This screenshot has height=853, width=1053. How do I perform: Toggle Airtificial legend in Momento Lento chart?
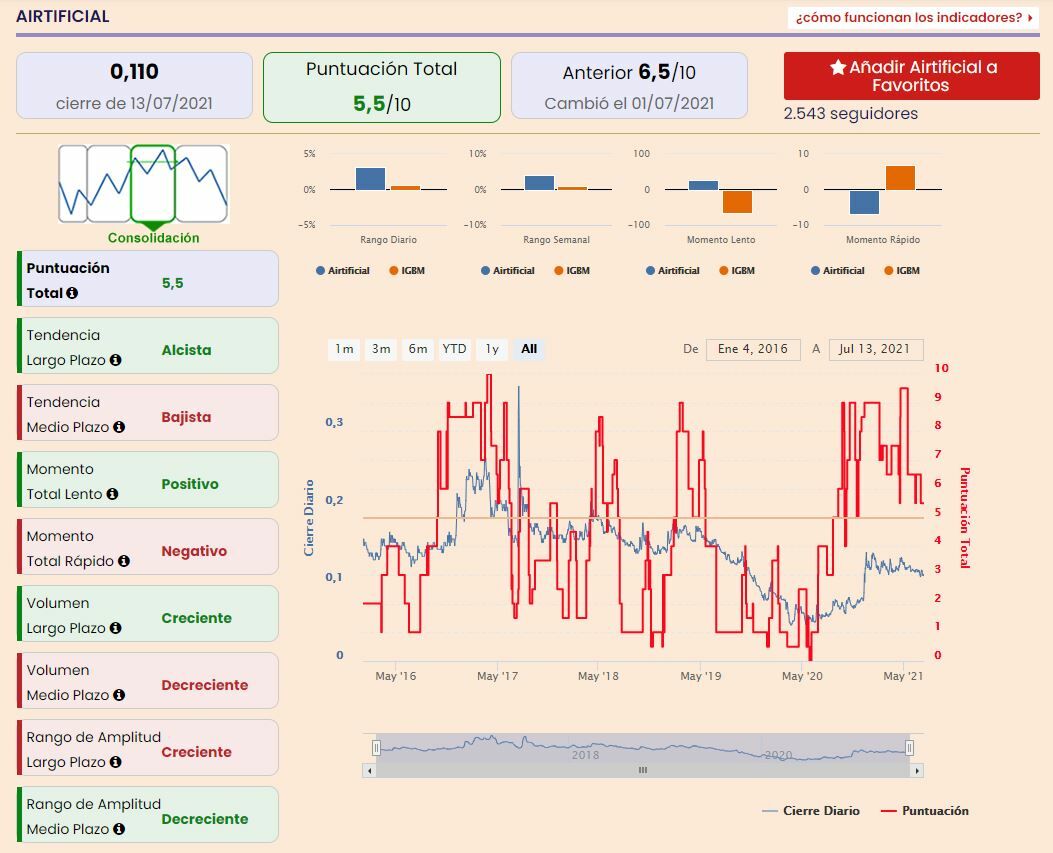point(673,271)
